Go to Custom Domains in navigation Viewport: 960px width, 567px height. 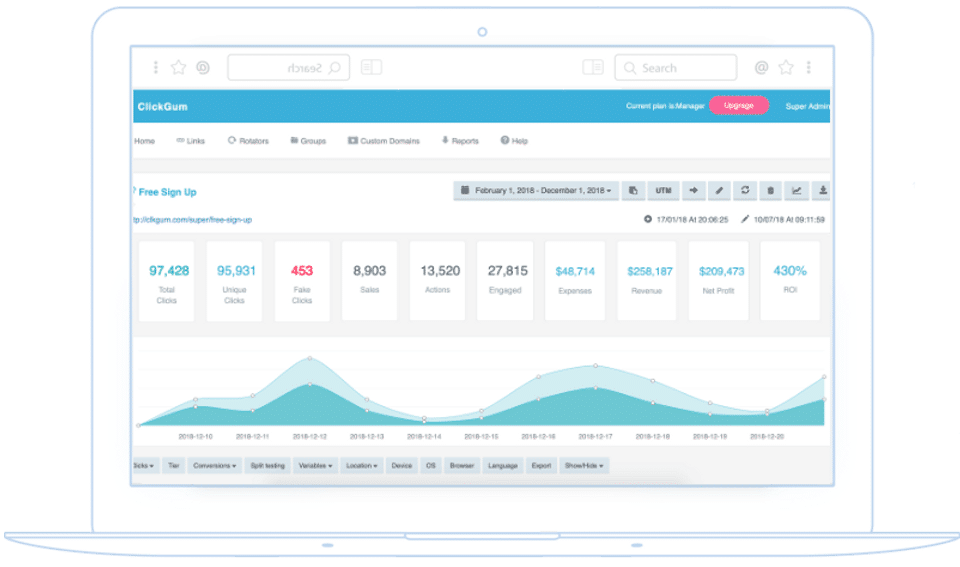click(384, 141)
